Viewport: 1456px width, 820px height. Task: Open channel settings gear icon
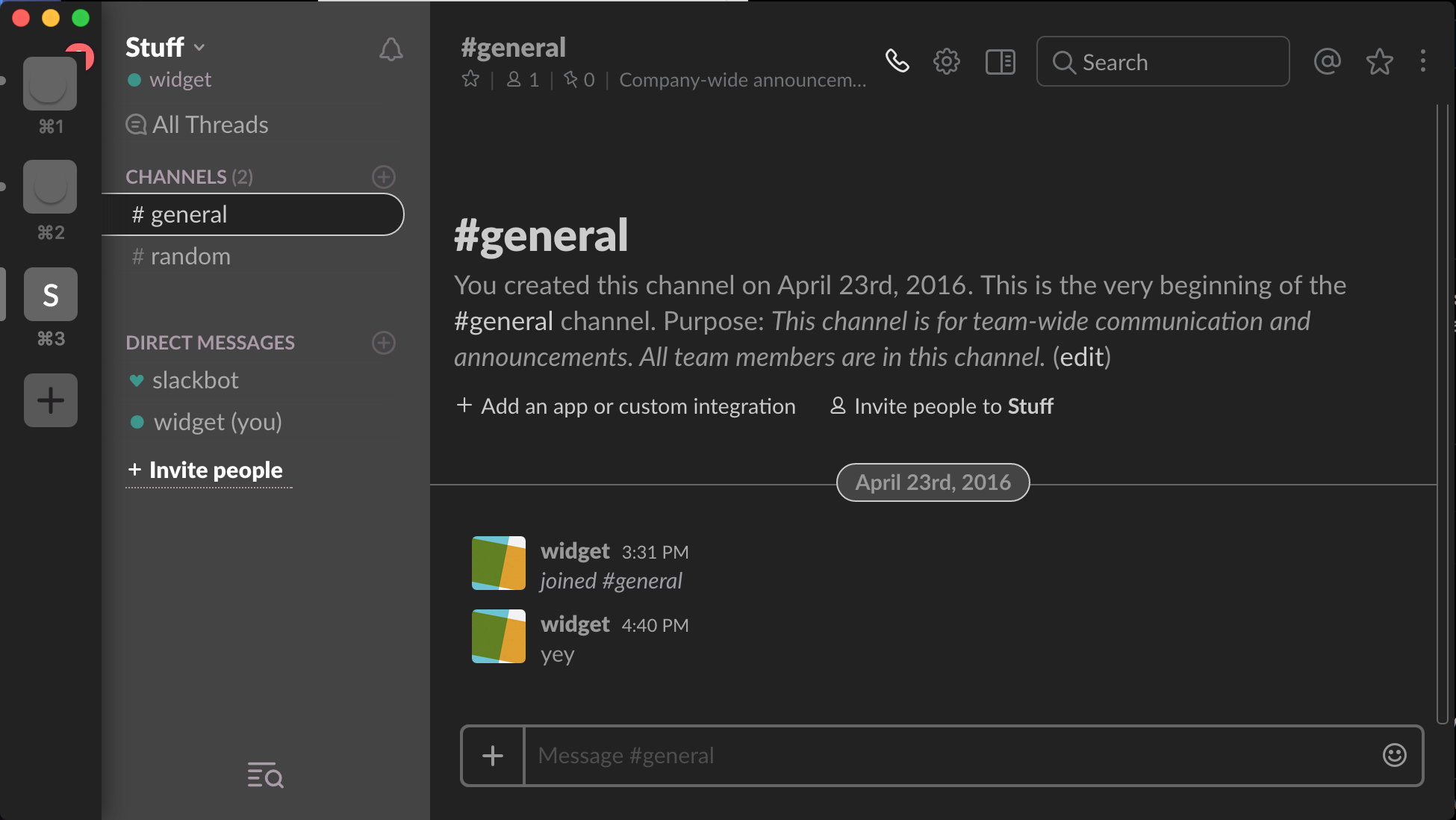[946, 62]
